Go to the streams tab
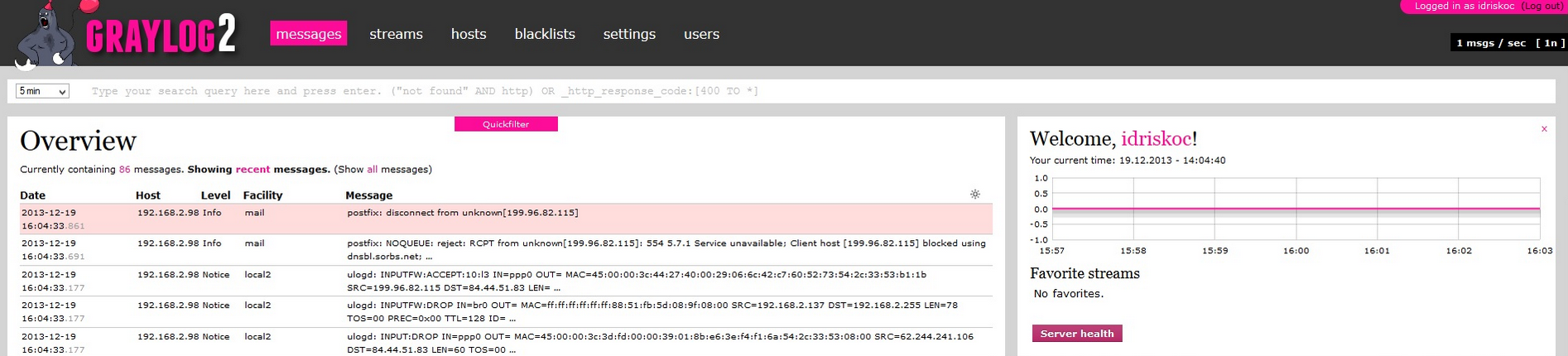 click(396, 34)
